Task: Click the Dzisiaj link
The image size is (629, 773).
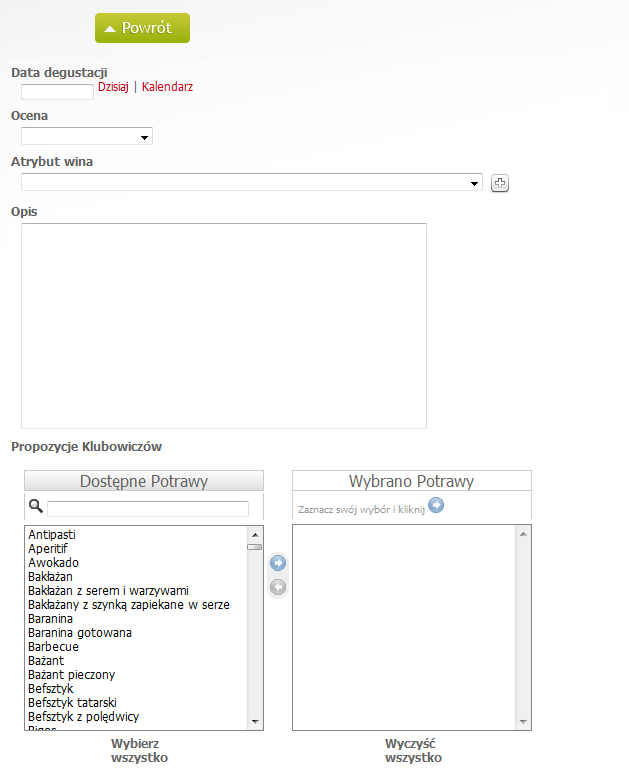Action: pyautogui.click(x=113, y=87)
